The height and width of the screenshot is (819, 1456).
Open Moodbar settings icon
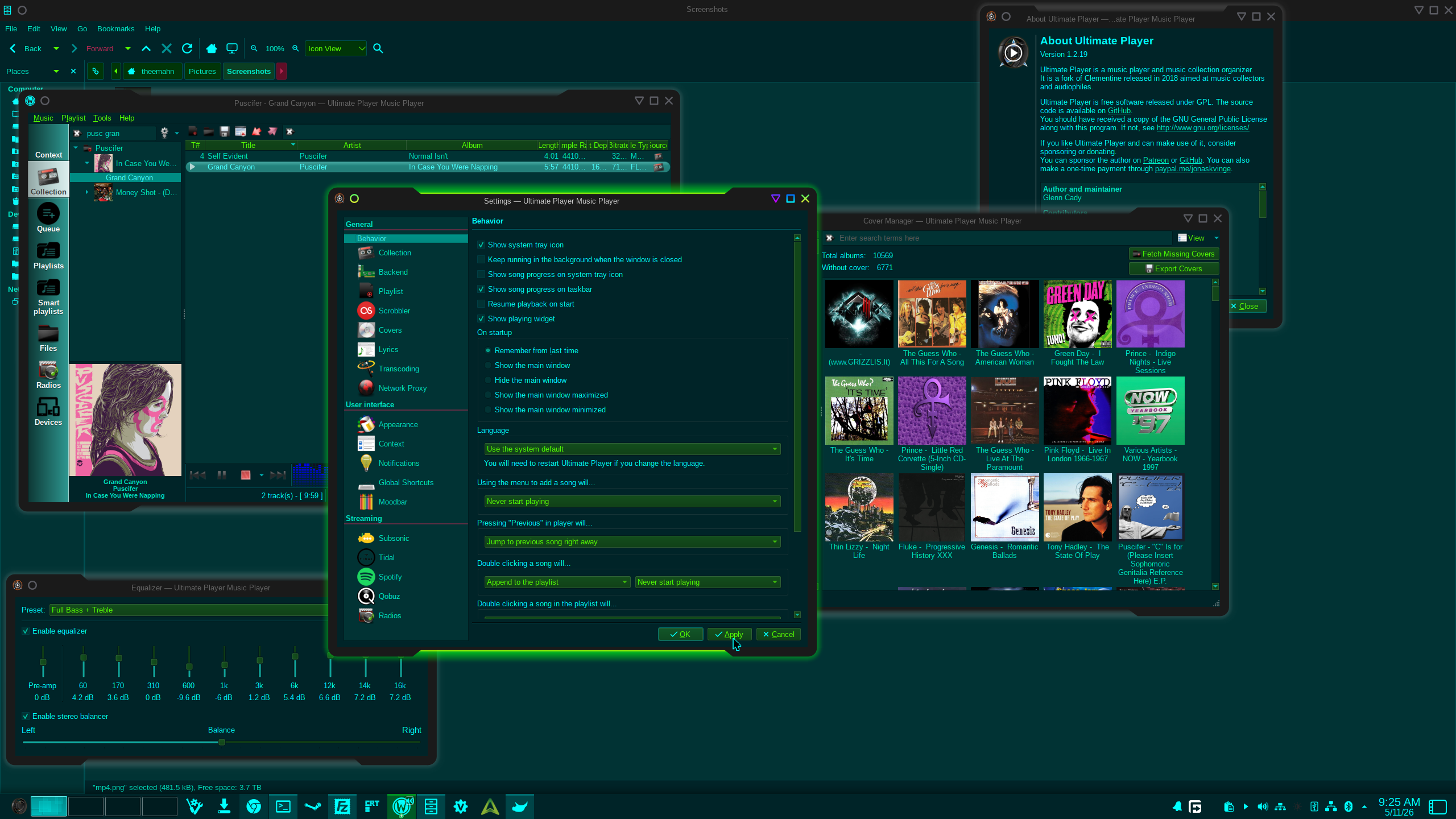tap(366, 502)
